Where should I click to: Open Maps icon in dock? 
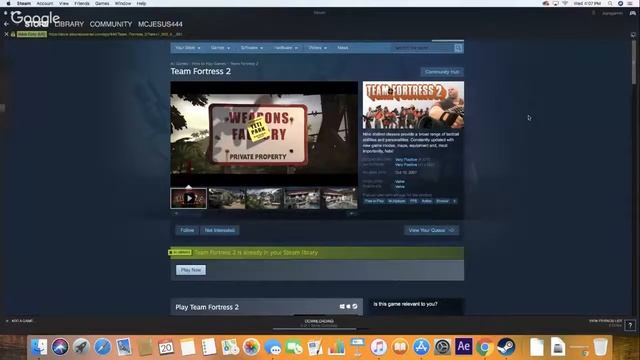[230, 347]
